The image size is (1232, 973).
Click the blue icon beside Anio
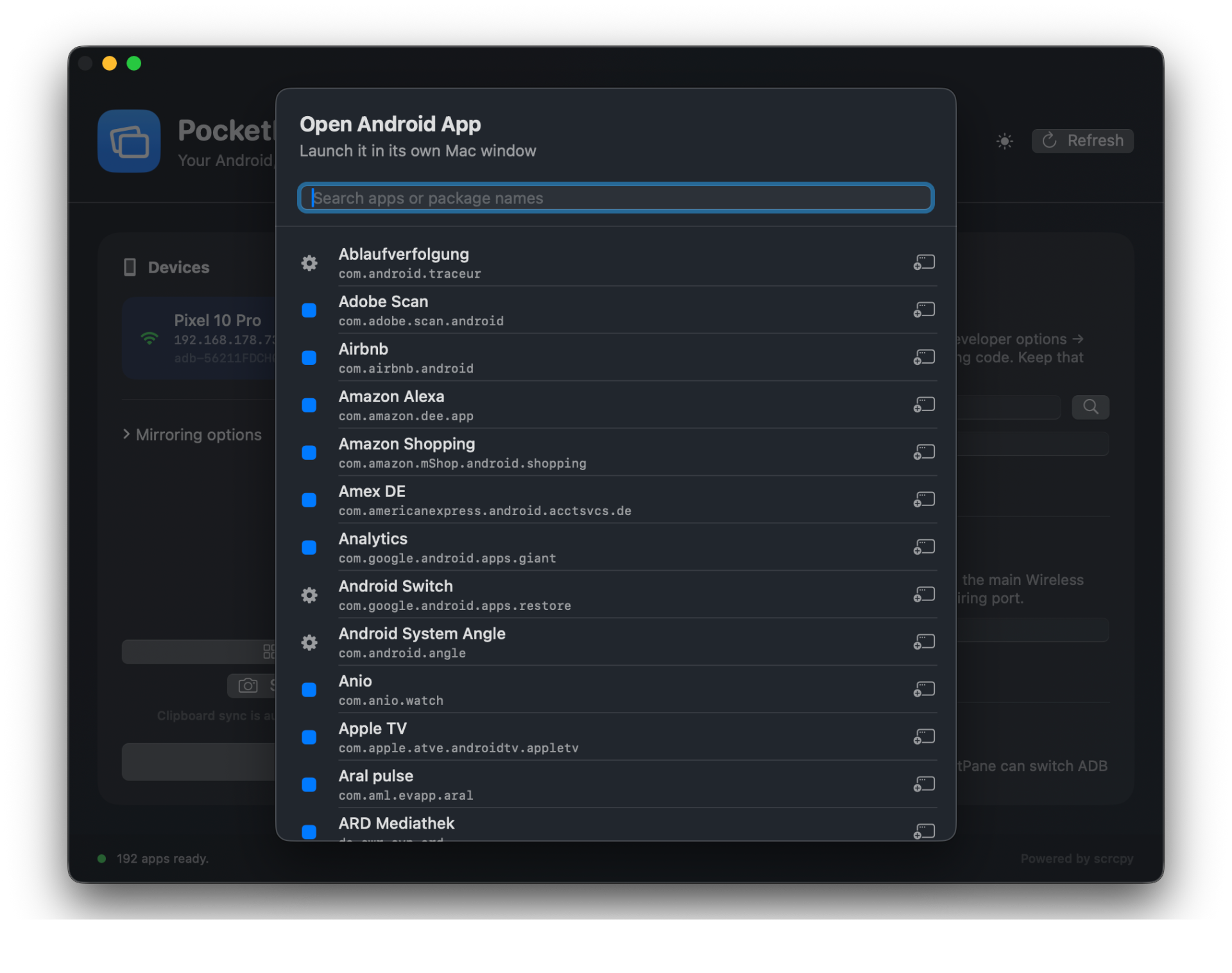(309, 690)
